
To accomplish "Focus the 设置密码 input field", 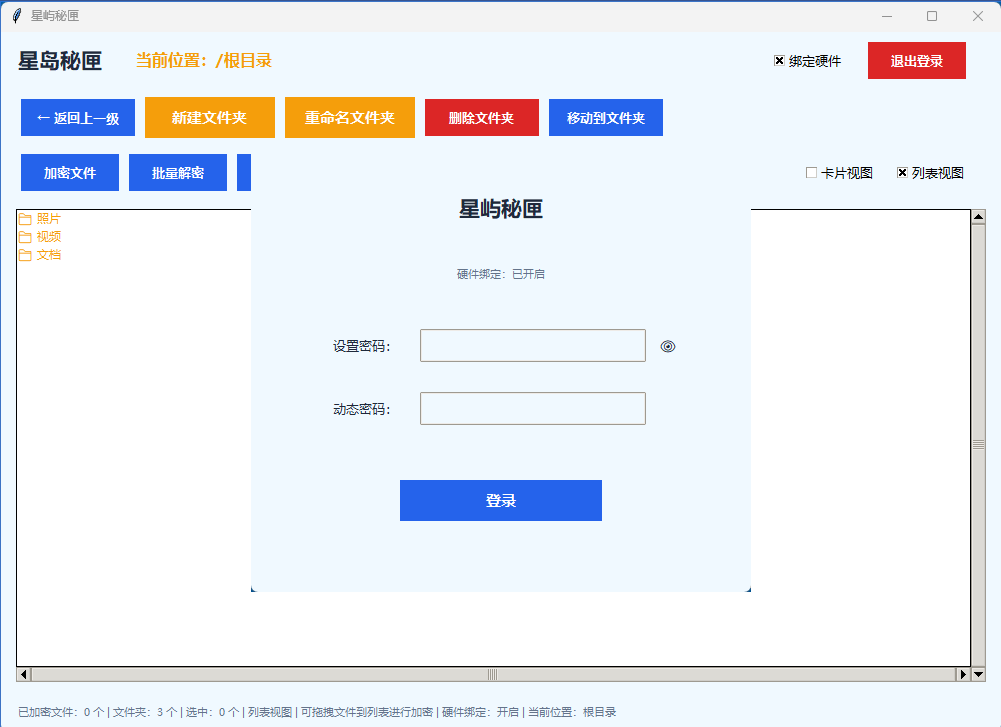I will click(533, 345).
